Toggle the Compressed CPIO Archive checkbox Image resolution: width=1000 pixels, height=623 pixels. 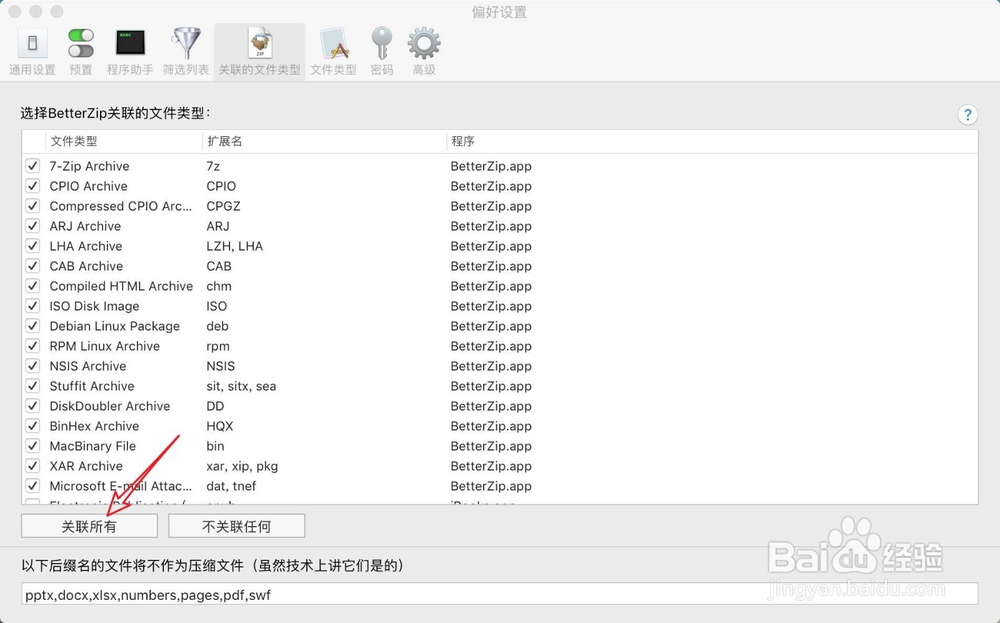tap(33, 206)
